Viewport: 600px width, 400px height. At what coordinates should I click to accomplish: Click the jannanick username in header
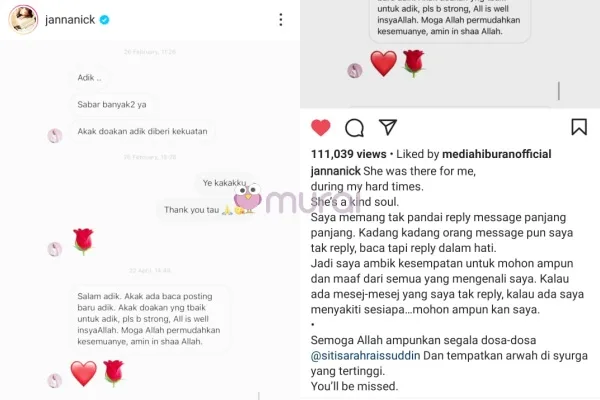(x=70, y=20)
